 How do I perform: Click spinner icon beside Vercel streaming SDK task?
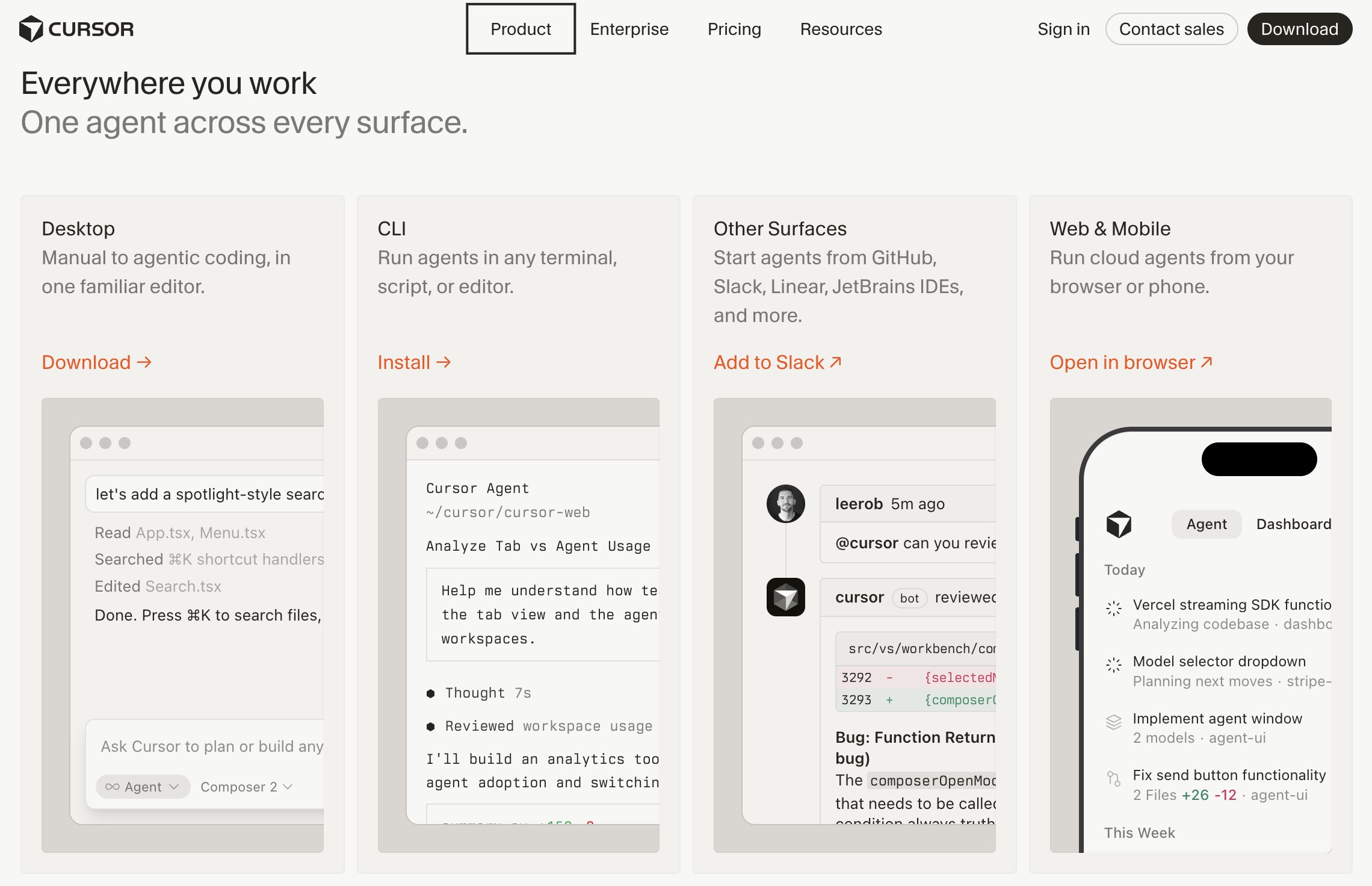click(1114, 609)
